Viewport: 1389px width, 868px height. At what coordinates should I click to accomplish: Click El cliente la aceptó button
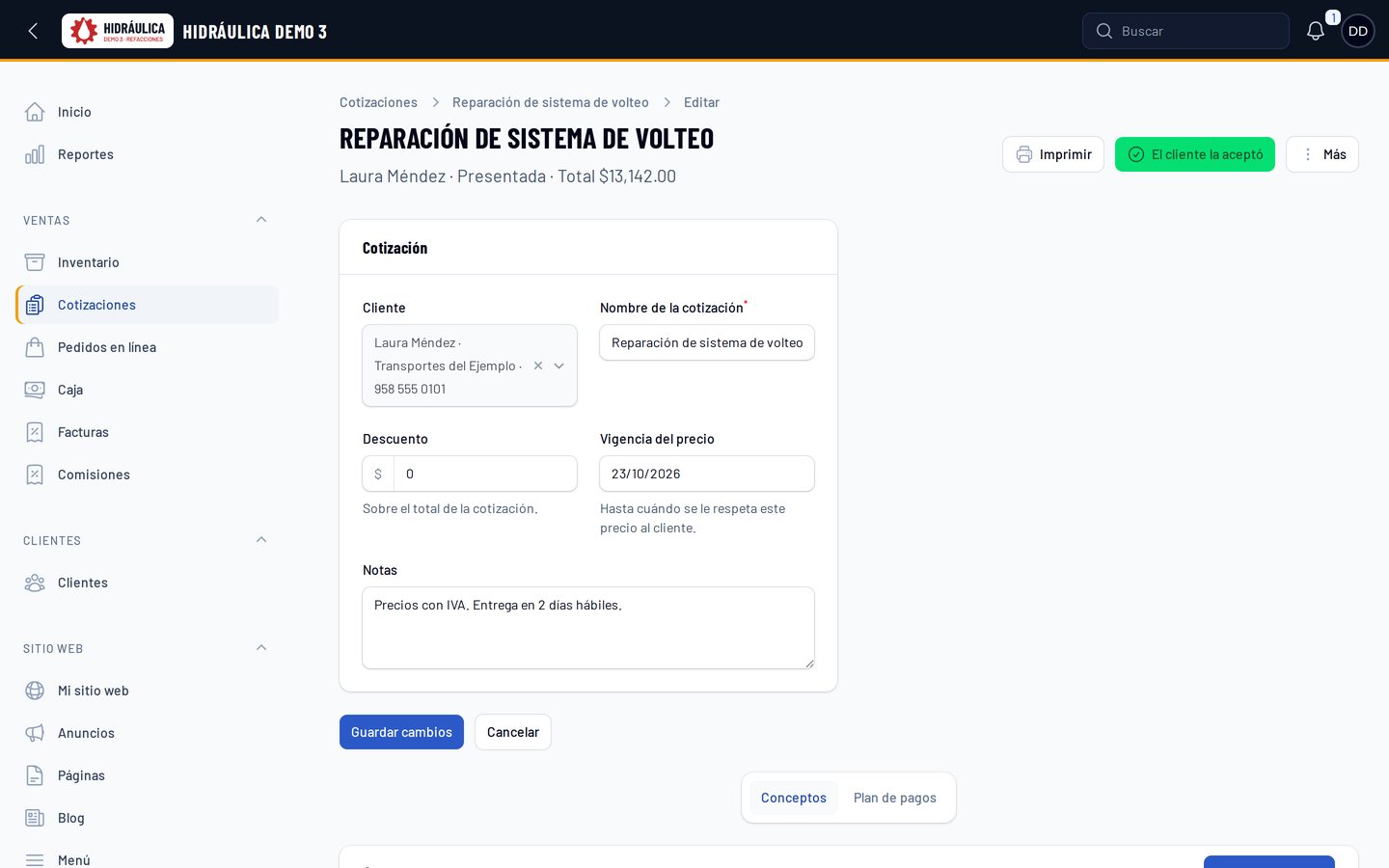click(x=1195, y=154)
